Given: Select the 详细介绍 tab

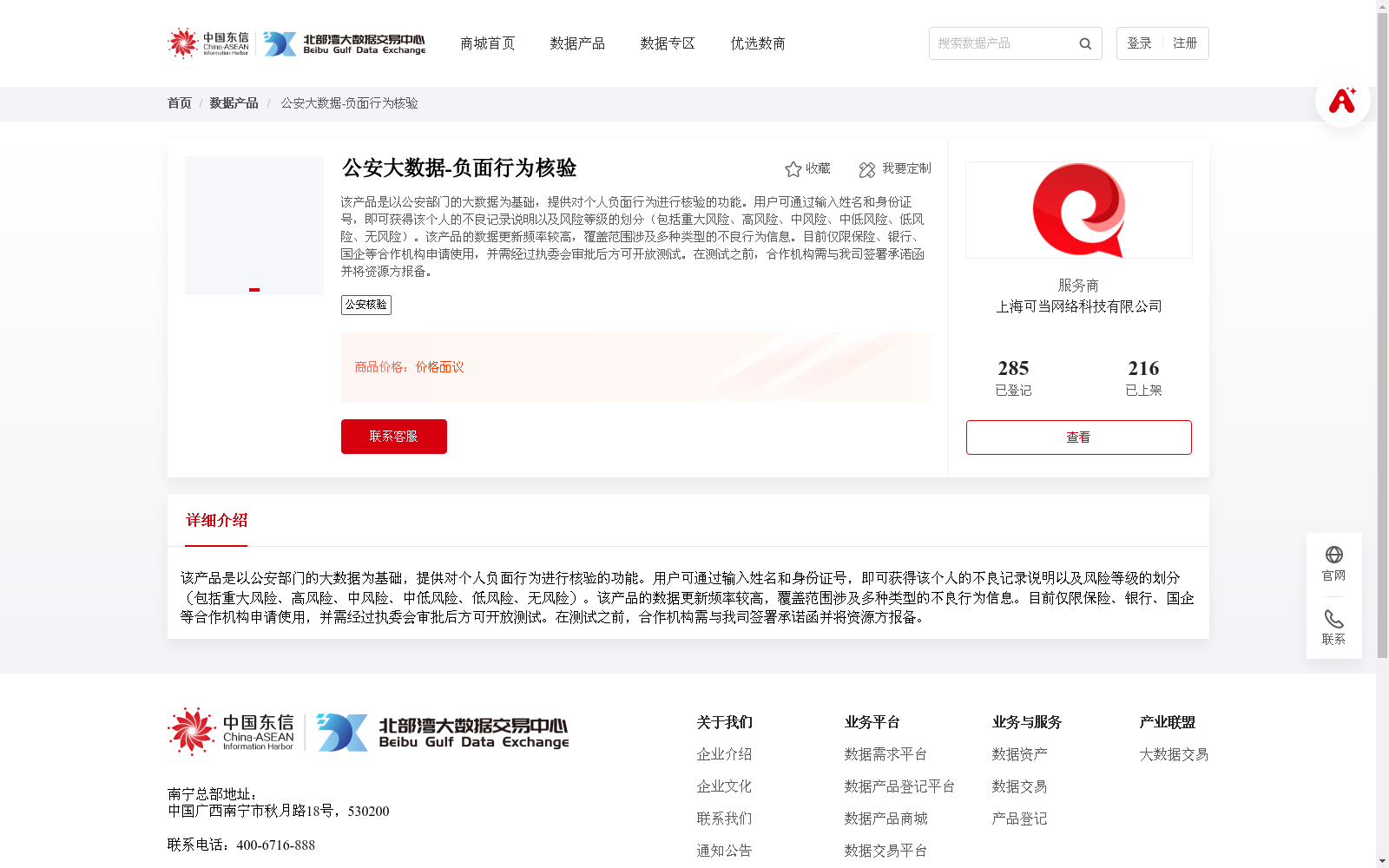Looking at the screenshot, I should [x=216, y=520].
